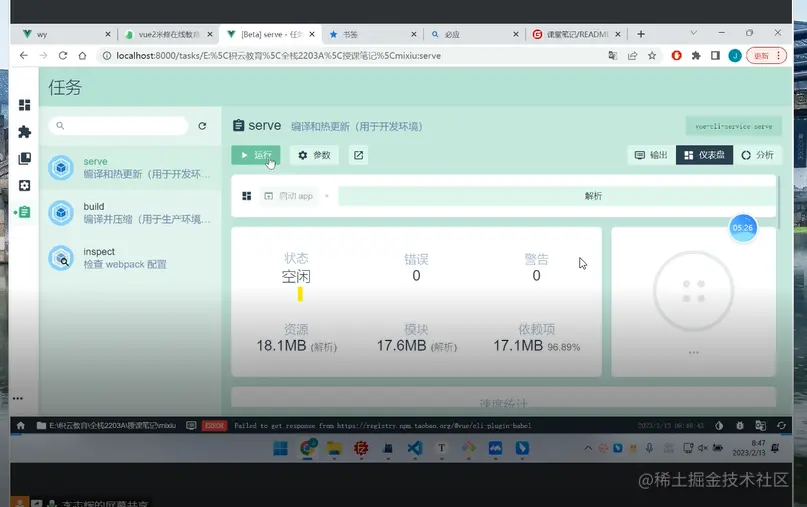
Task: Switch to the vue2米修在线教育 browser tab
Action: pos(169,34)
